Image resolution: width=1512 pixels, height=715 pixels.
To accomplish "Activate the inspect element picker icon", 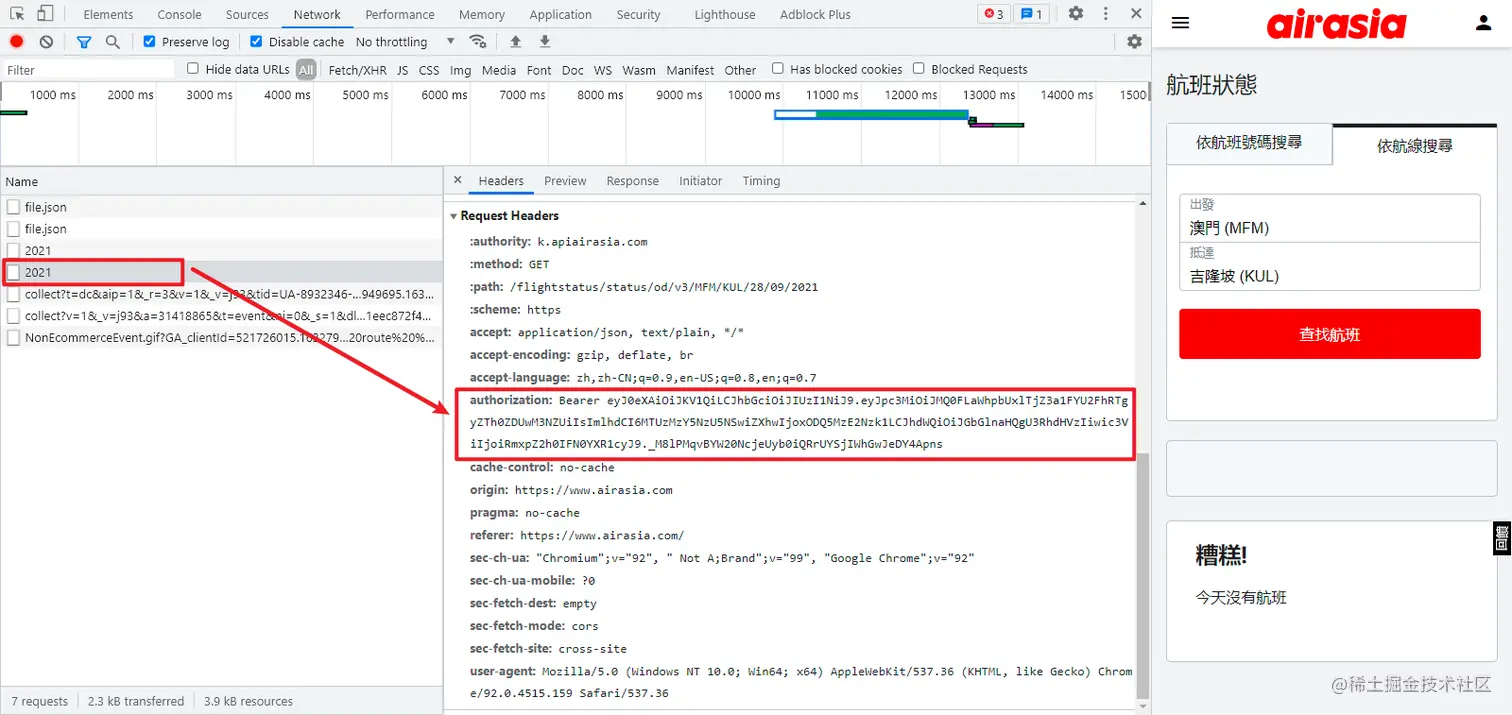I will (17, 14).
